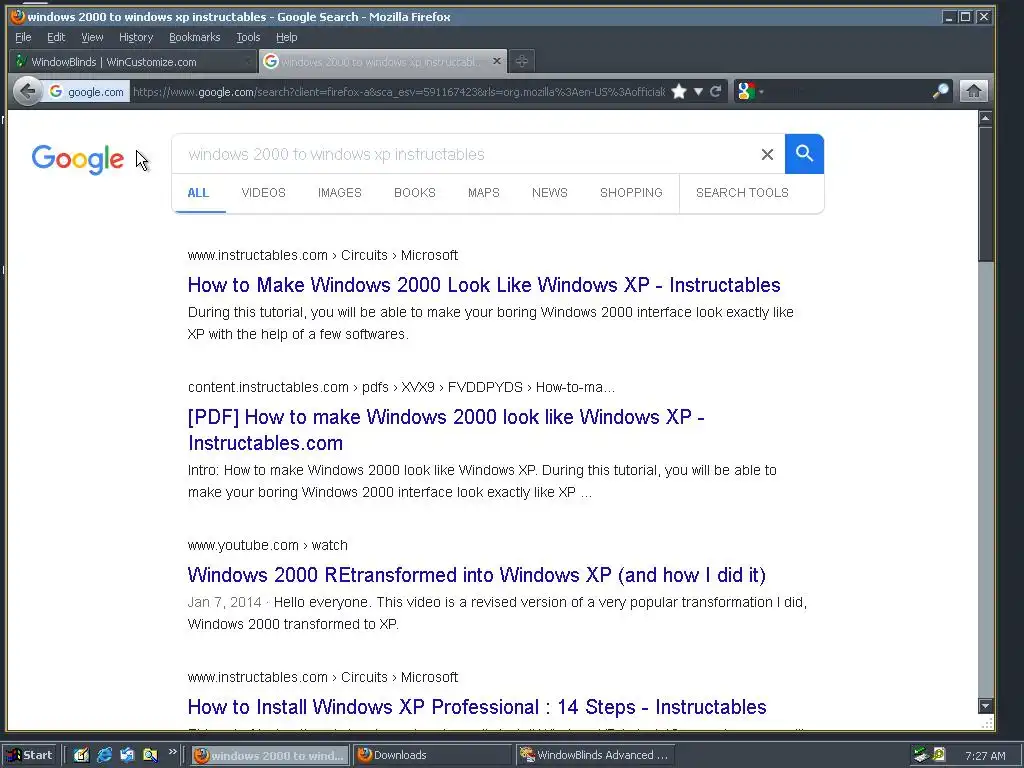Select the Books results tab
The width and height of the screenshot is (1024, 768).
click(x=415, y=193)
